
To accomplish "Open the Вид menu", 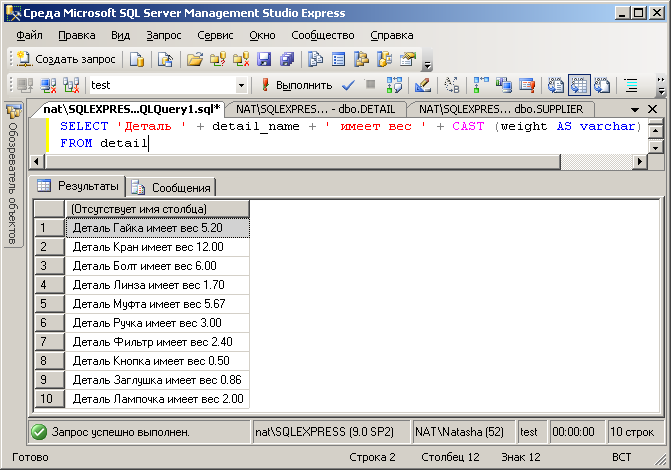I will (121, 35).
